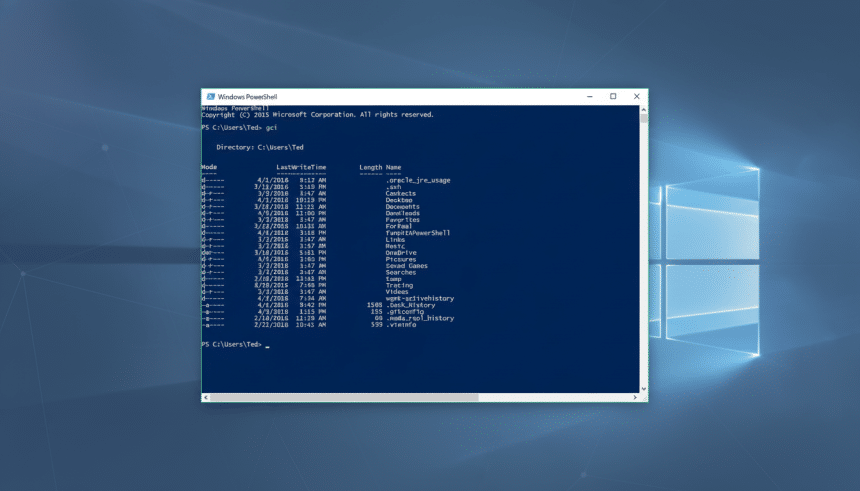Click the Searches folder entry
Screen dimensions: 860x491
[401, 272]
